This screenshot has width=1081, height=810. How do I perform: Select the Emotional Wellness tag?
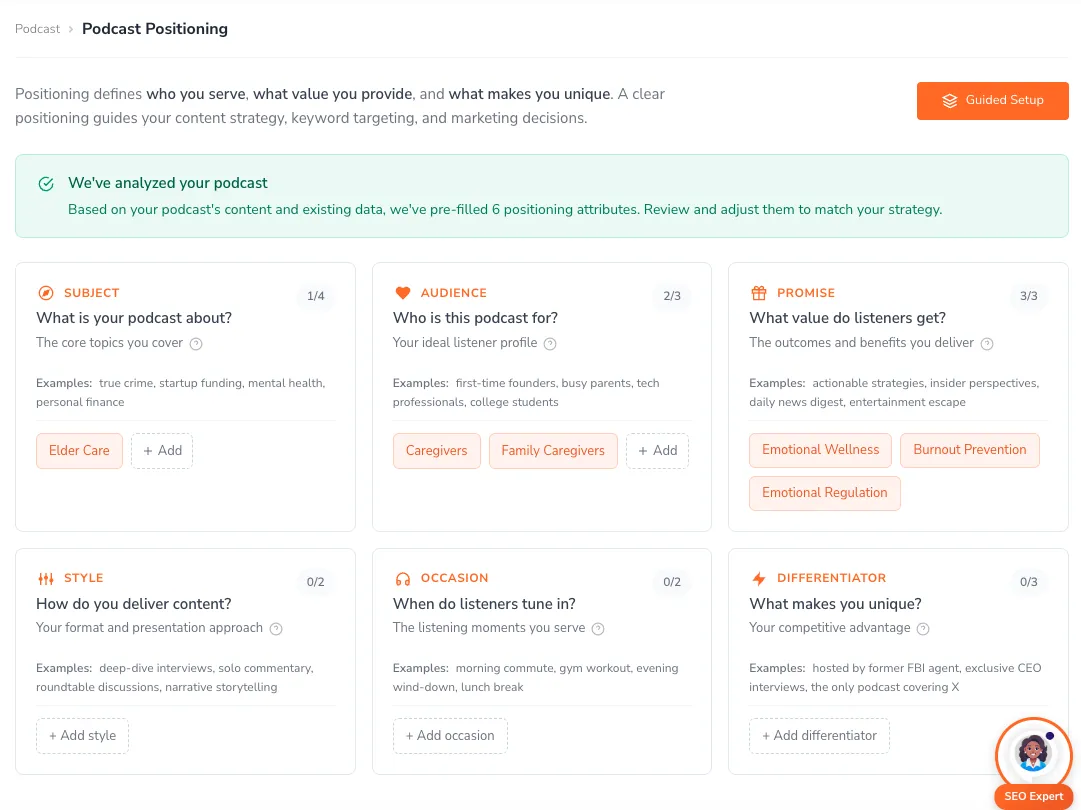[x=820, y=450]
